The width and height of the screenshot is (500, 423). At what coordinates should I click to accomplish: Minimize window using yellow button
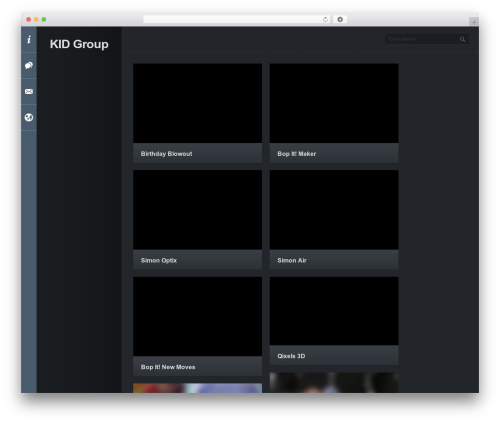(36, 19)
